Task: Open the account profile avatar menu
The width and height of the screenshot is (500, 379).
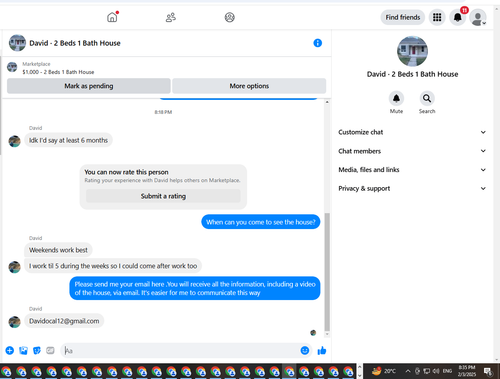Action: (478, 17)
